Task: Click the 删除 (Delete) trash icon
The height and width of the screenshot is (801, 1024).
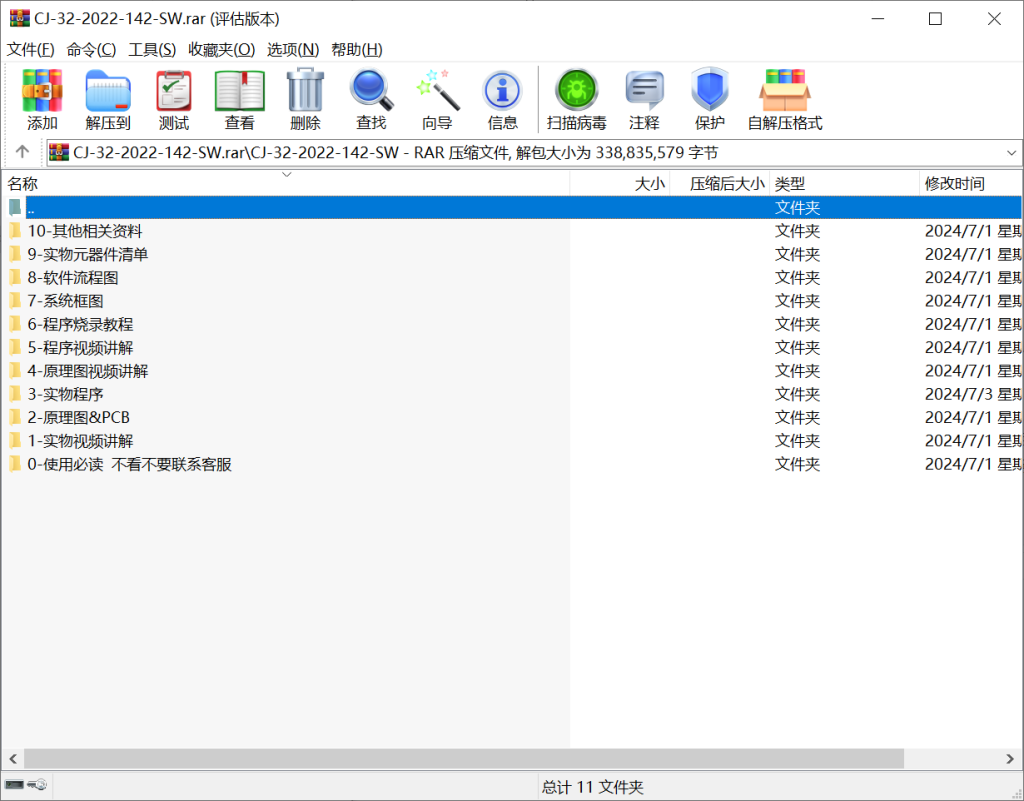Action: 305,100
